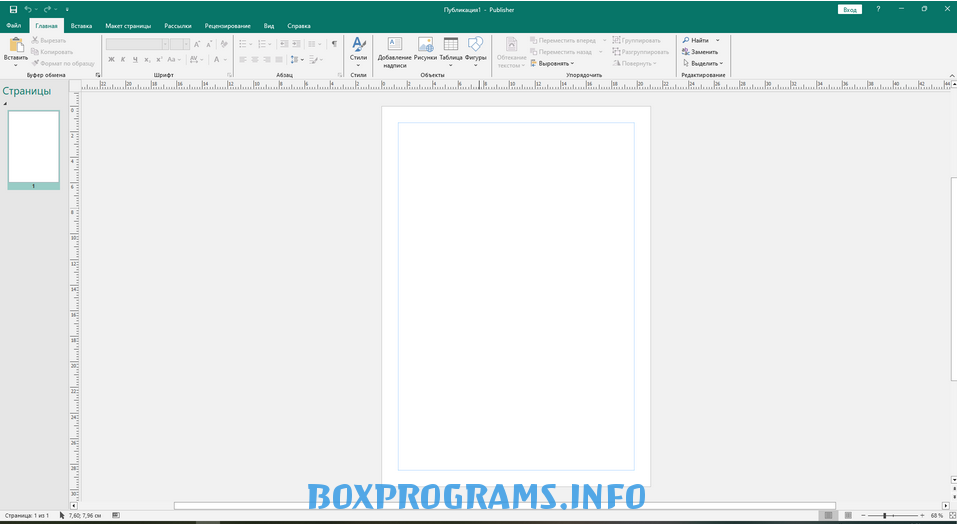
Task: Click the Вход (Sign in) button
Action: click(849, 9)
